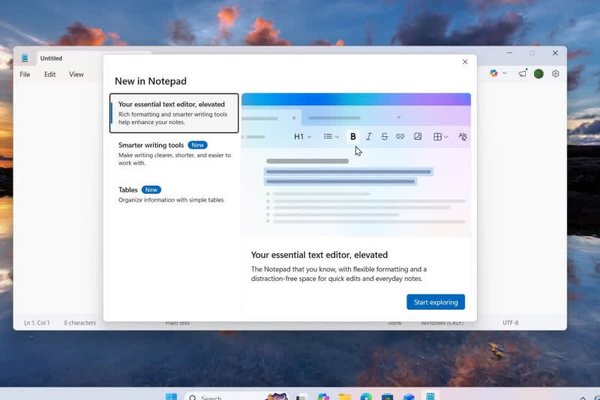
Task: Open the View menu
Action: [x=76, y=74]
